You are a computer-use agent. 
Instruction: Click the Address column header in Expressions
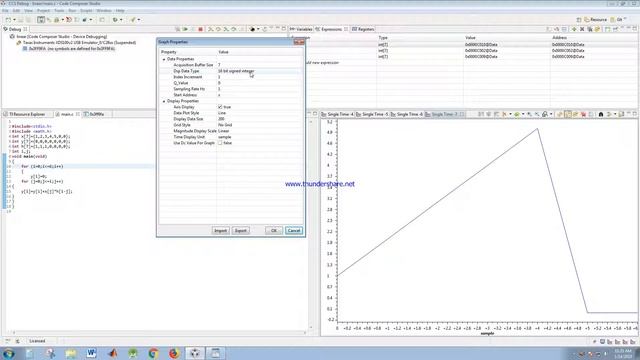[x=559, y=38]
